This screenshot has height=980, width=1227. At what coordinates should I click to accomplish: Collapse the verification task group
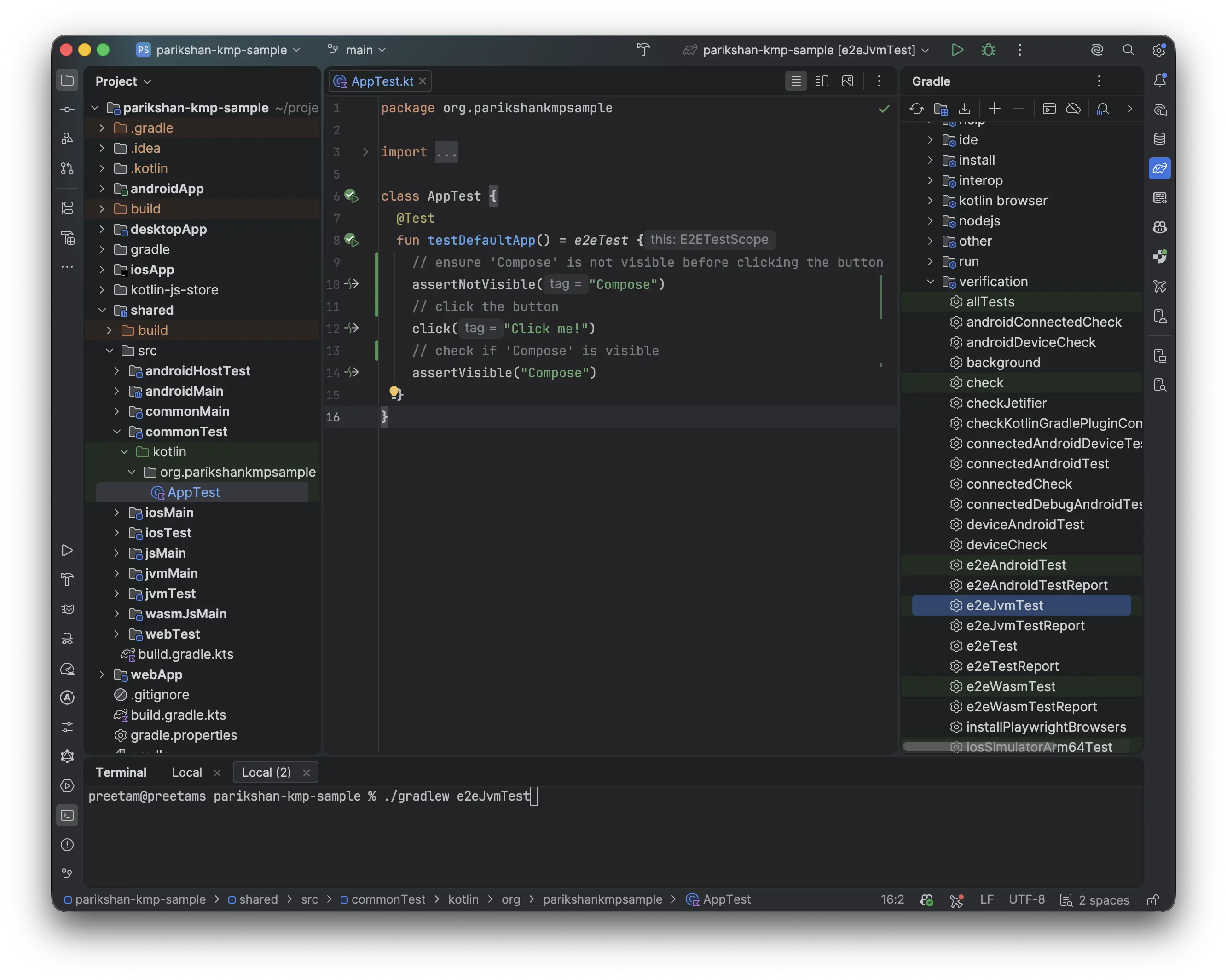(931, 282)
